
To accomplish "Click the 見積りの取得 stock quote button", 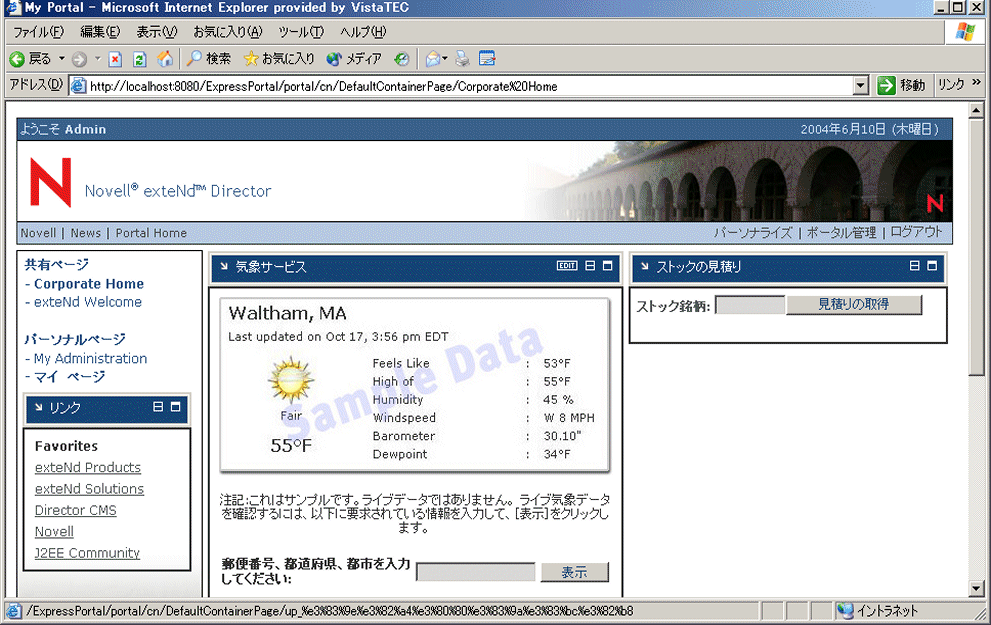I will [856, 304].
